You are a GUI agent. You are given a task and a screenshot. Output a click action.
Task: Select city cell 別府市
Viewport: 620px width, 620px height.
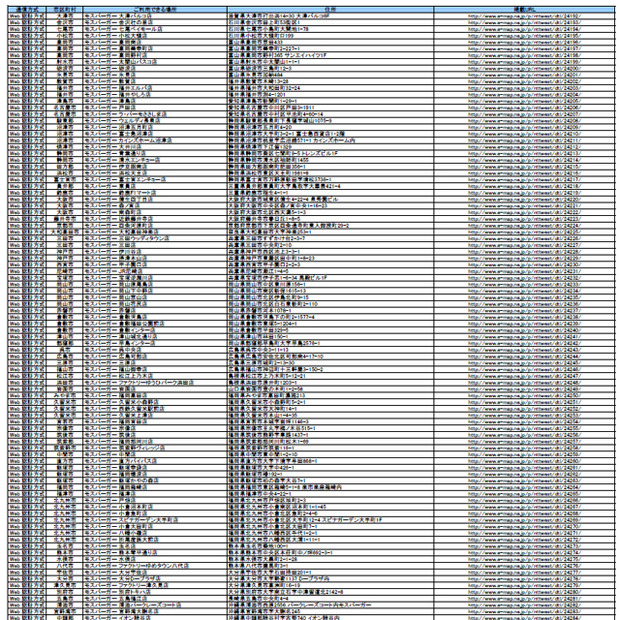64,592
